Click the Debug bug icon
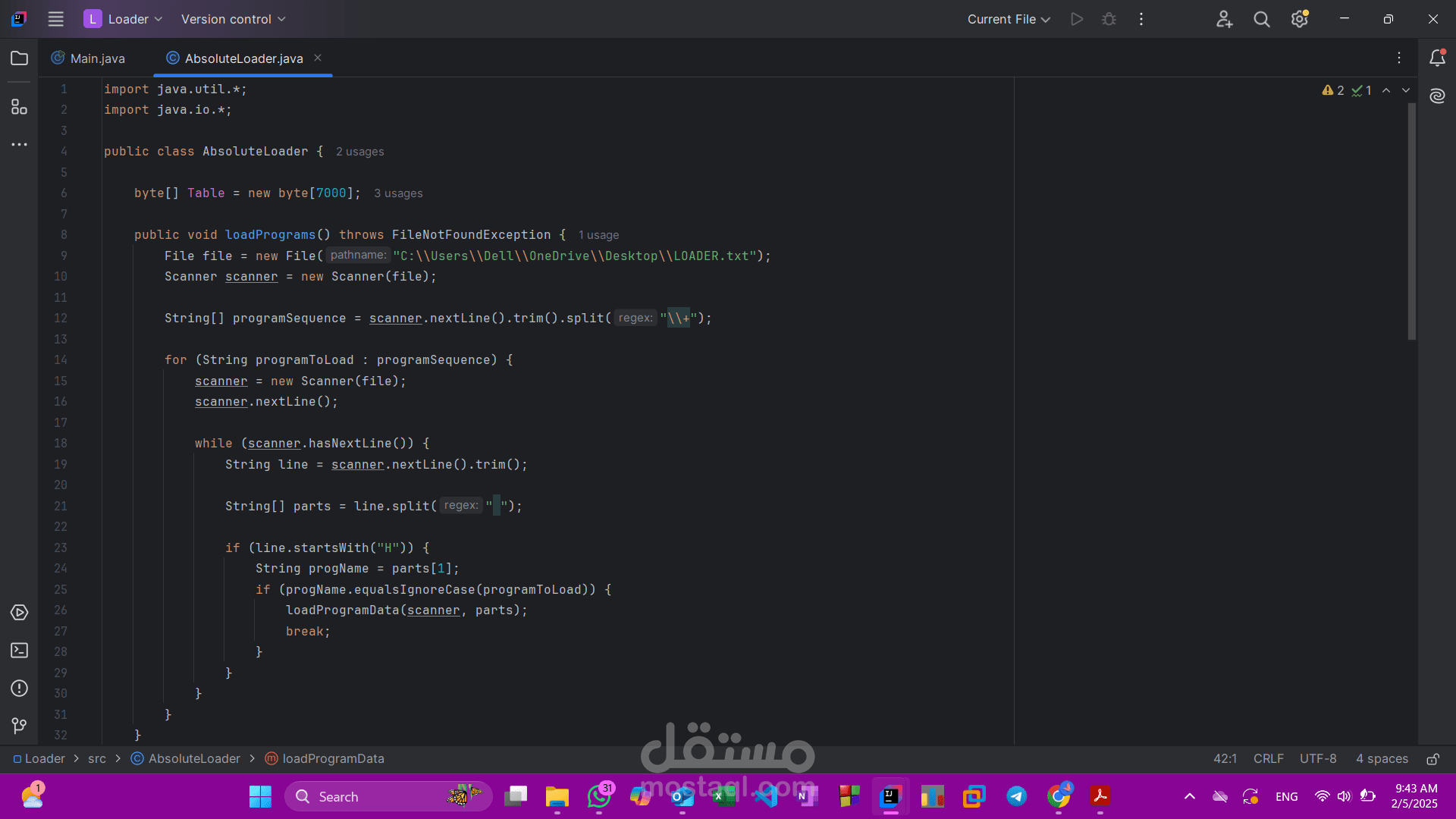Screen dimensions: 1456x819 click(x=1109, y=19)
